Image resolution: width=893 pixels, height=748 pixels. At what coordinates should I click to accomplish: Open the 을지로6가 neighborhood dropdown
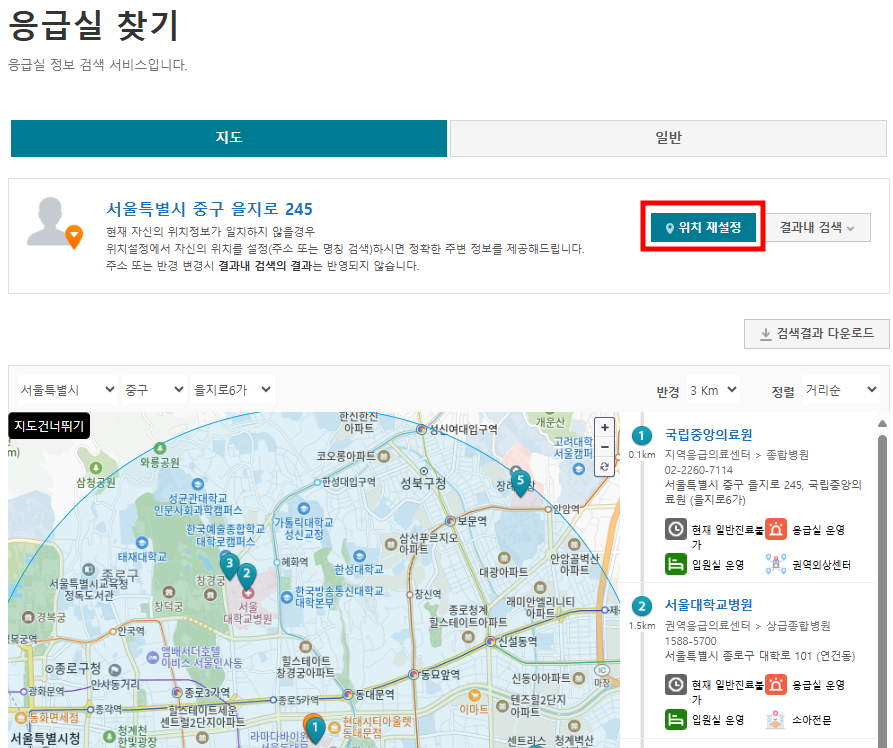click(x=232, y=390)
